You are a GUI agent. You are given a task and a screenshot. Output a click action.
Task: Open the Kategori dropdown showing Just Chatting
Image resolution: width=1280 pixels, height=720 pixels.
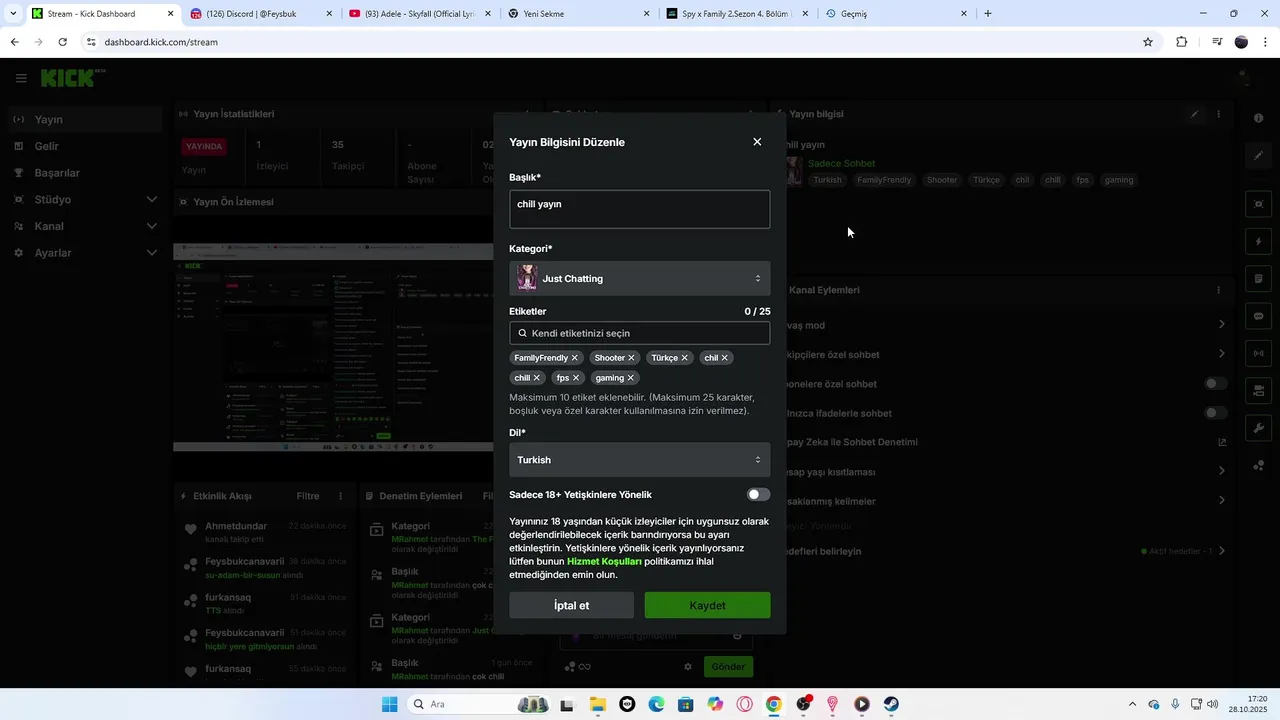(640, 279)
